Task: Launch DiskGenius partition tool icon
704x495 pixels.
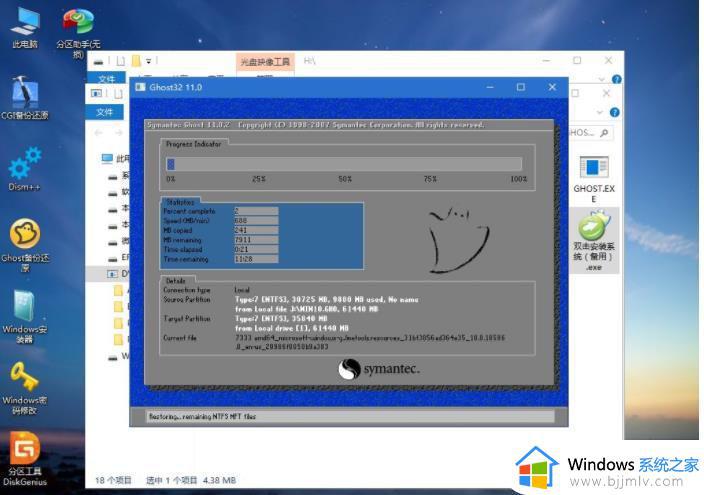Action: (x=25, y=459)
